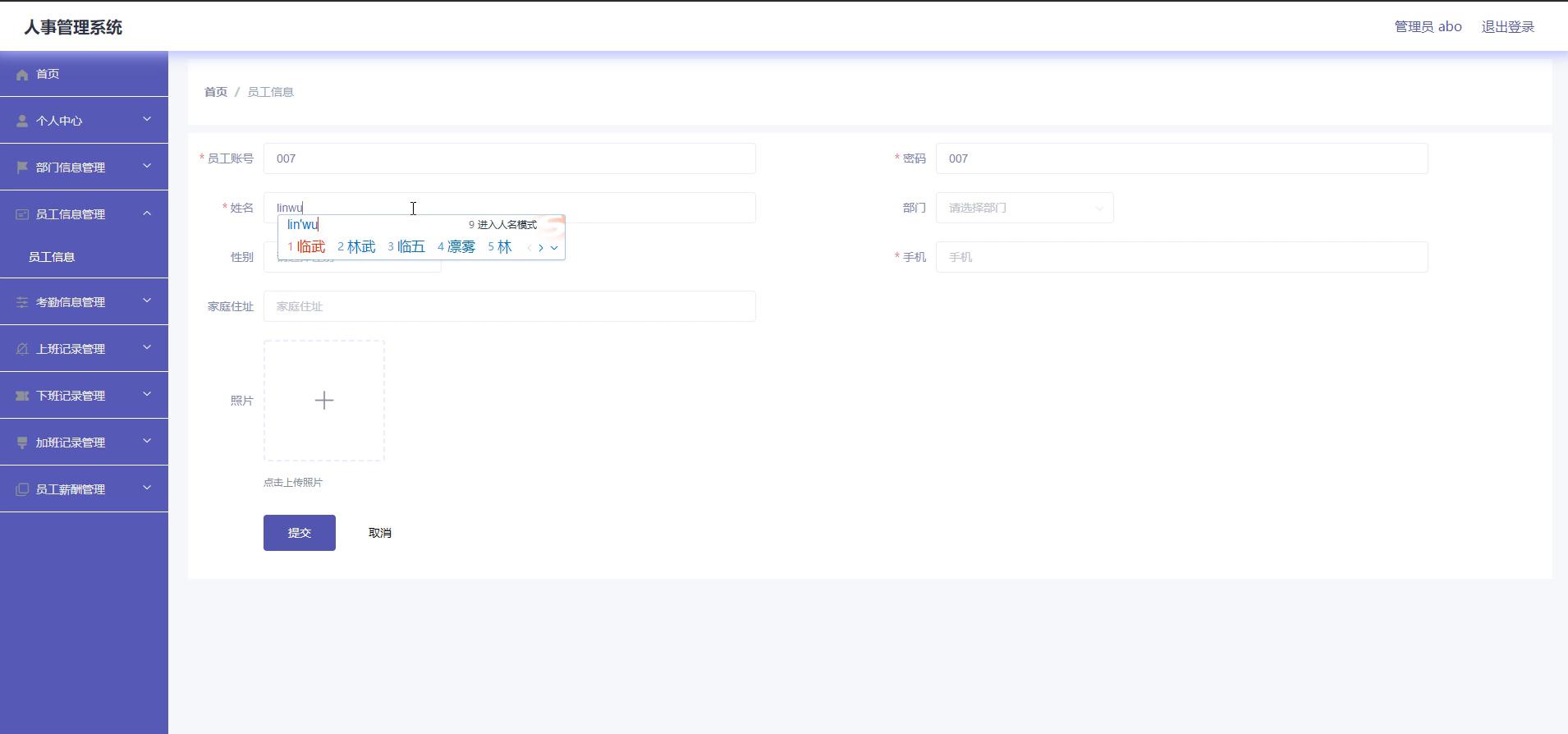Click the sliders icon for 考勤信息管理
The height and width of the screenshot is (734, 1568).
(x=22, y=302)
